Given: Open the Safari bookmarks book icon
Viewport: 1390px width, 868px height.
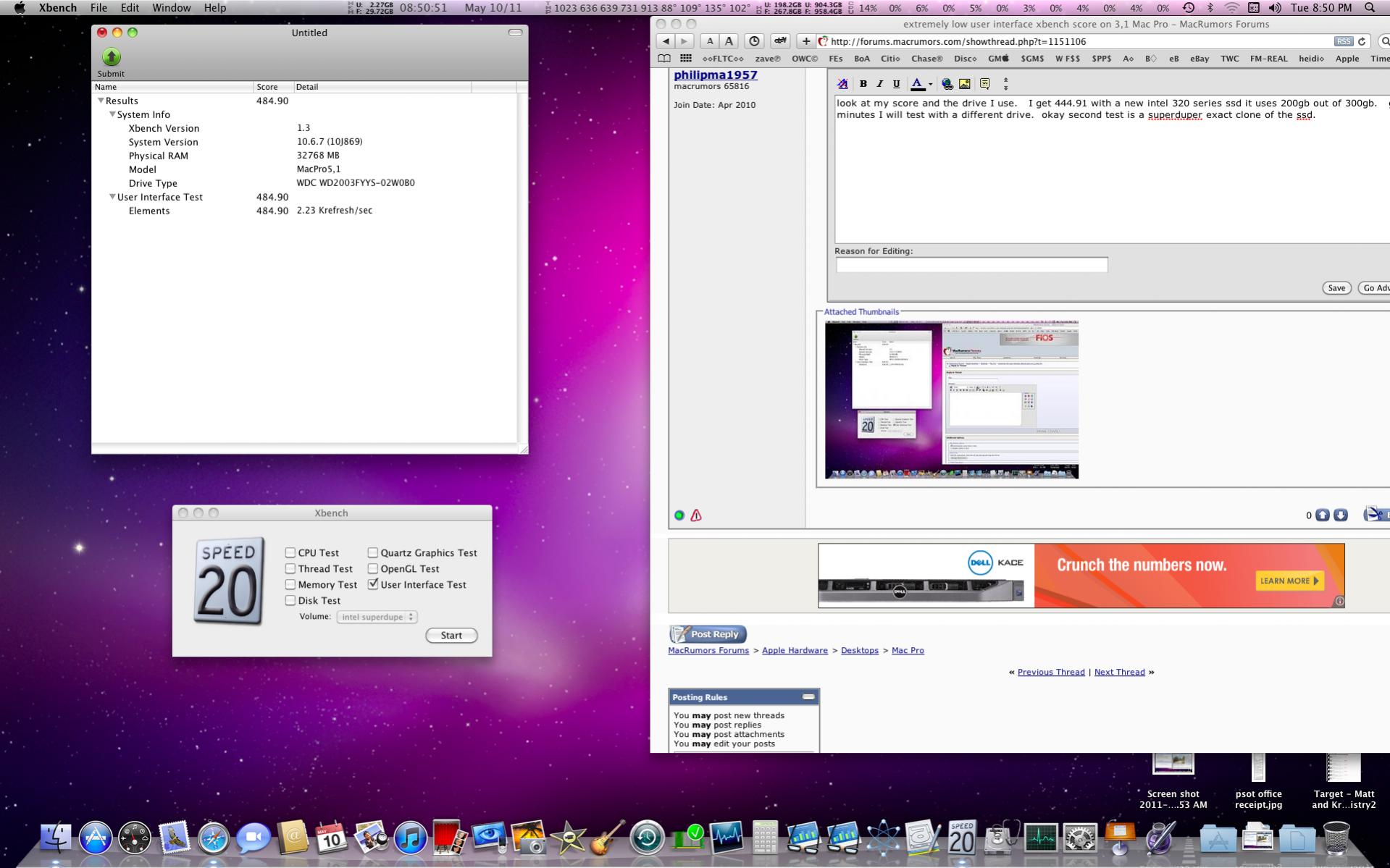Looking at the screenshot, I should 663,59.
